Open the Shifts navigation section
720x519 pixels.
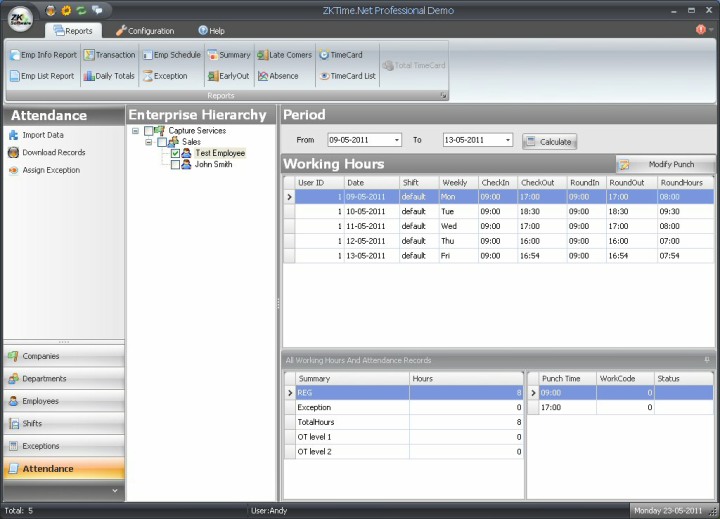(64, 423)
